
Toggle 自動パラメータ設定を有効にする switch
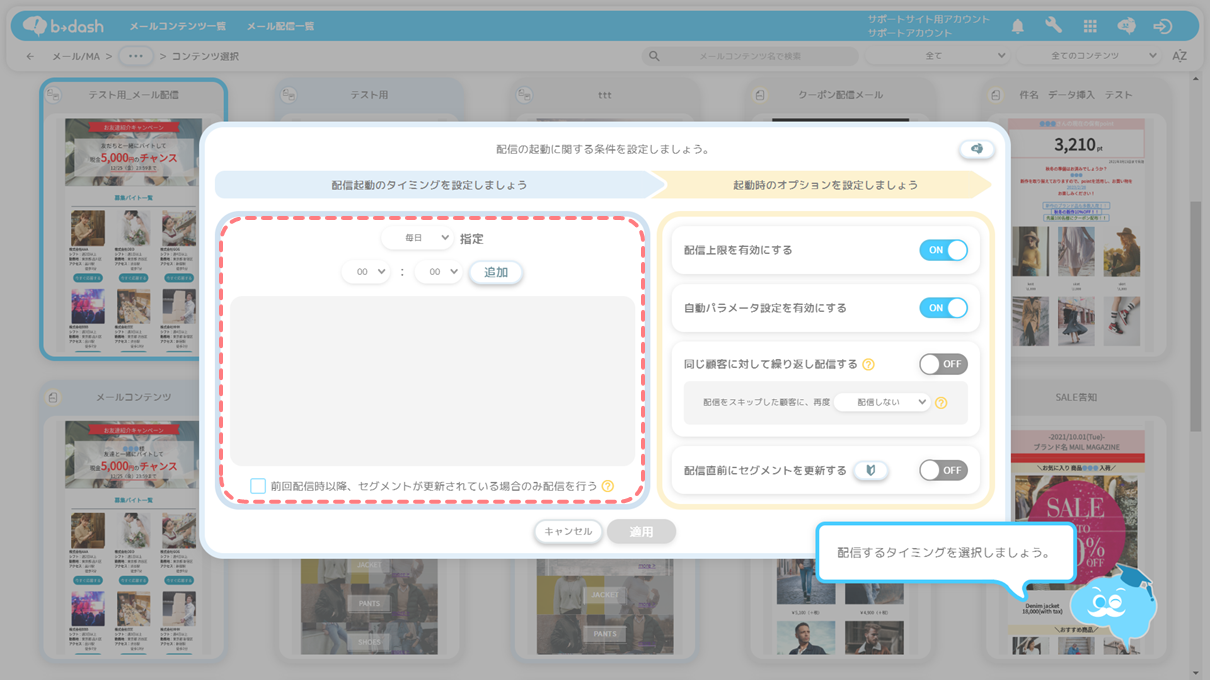(x=943, y=308)
